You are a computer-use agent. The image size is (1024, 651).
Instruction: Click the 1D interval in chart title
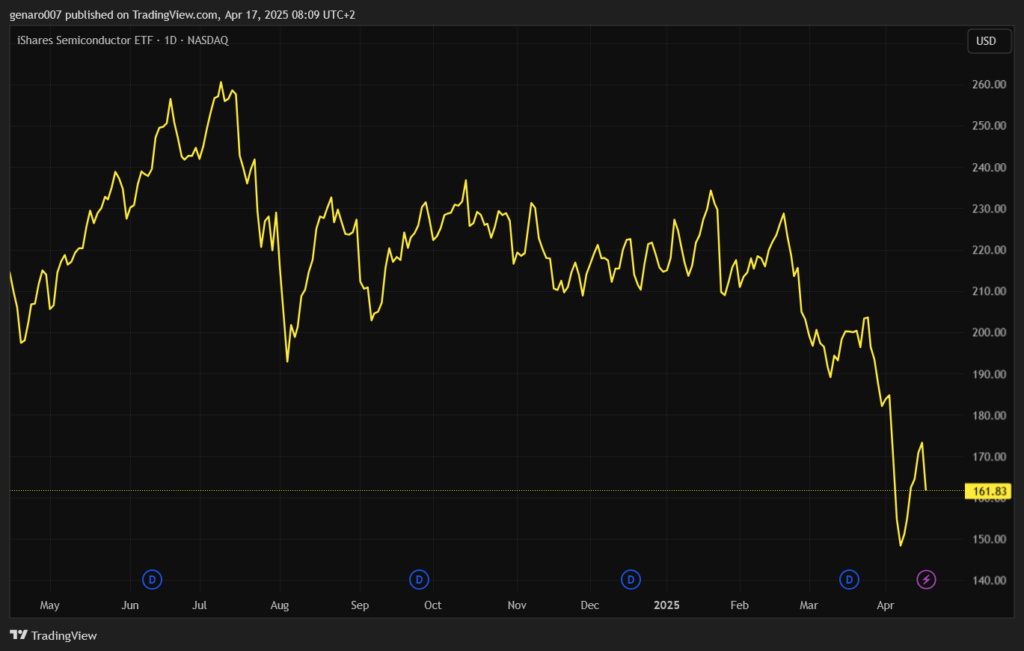coord(171,41)
